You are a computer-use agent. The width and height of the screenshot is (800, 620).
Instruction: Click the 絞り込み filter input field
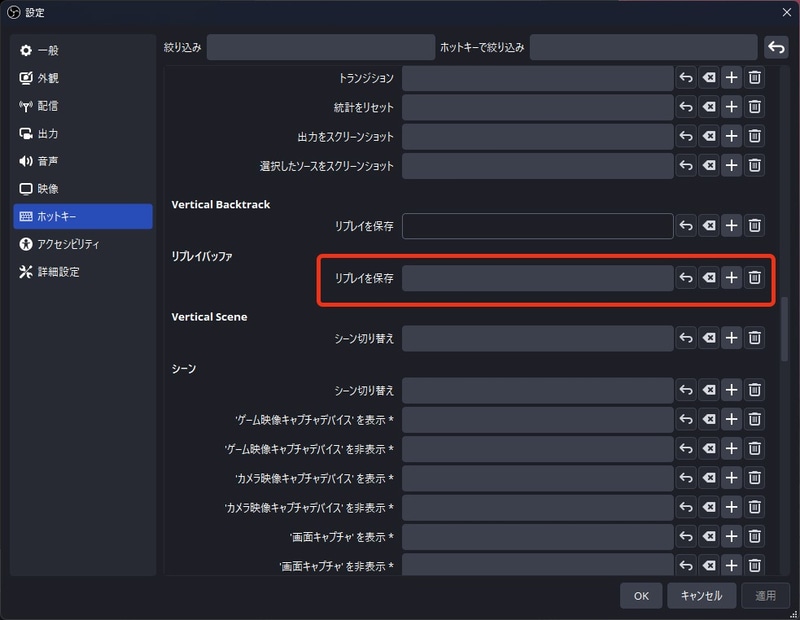click(x=320, y=46)
